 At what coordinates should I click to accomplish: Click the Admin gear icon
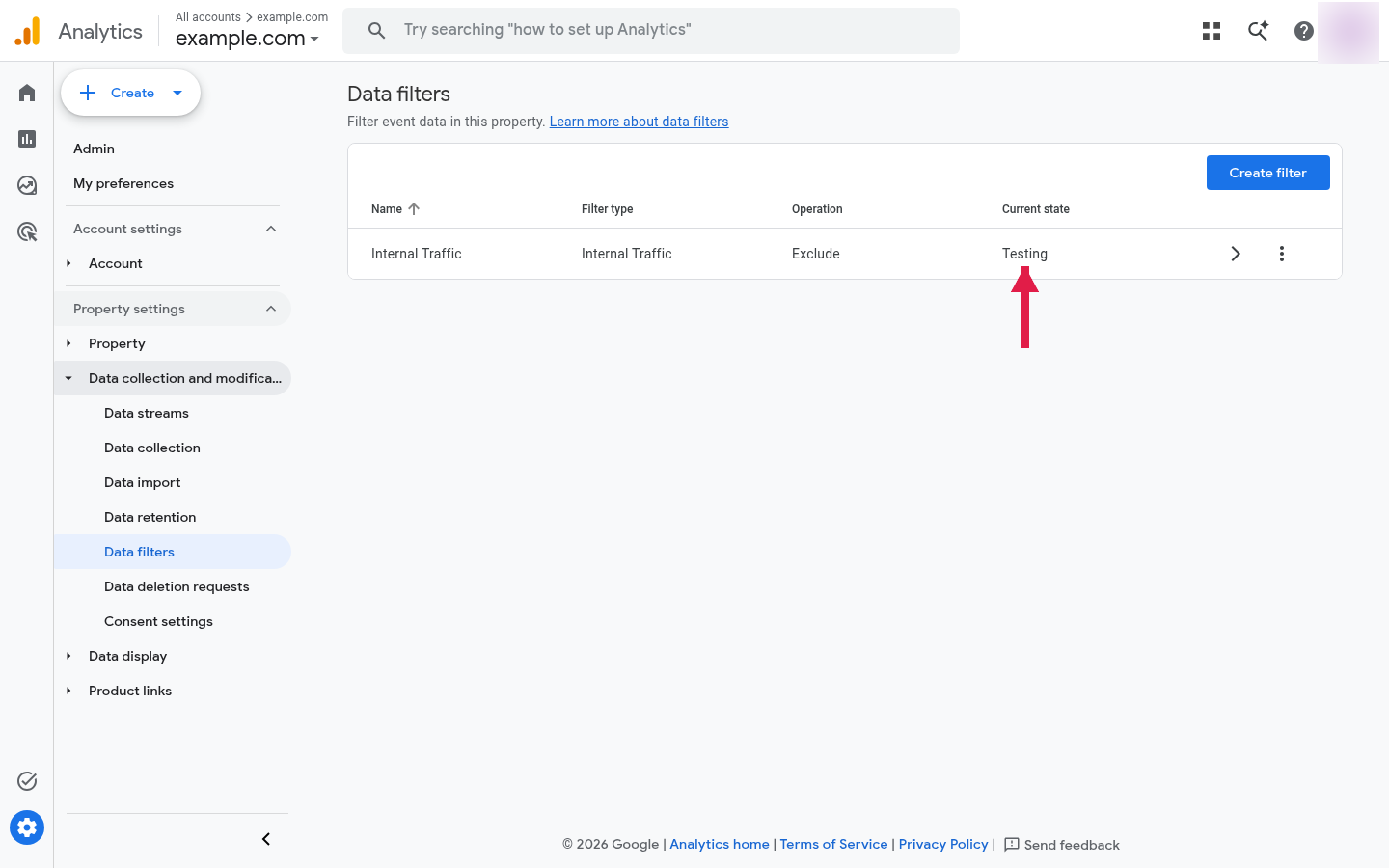(27, 827)
